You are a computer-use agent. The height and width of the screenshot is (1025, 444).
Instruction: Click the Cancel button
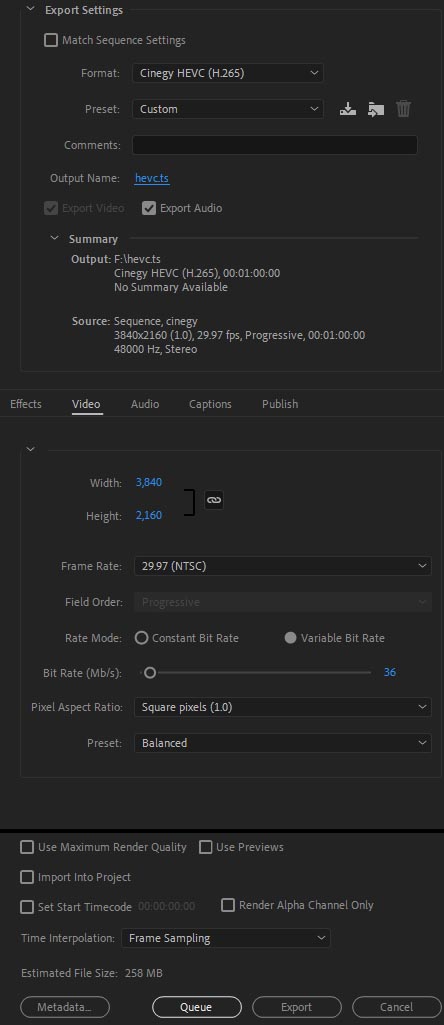[x=397, y=1007]
